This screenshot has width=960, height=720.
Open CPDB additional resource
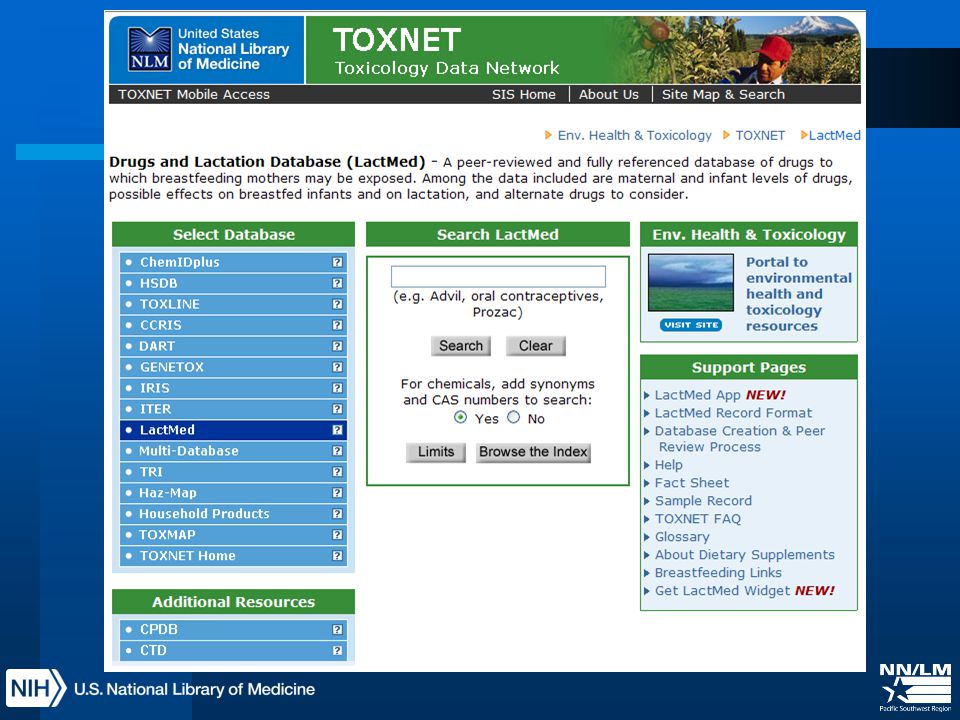coord(233,629)
